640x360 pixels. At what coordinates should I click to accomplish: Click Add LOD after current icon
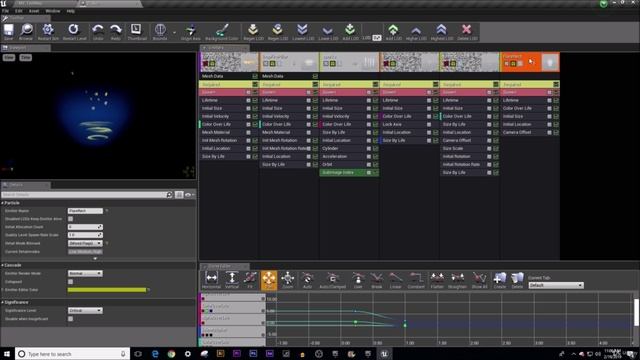pyautogui.click(x=393, y=31)
